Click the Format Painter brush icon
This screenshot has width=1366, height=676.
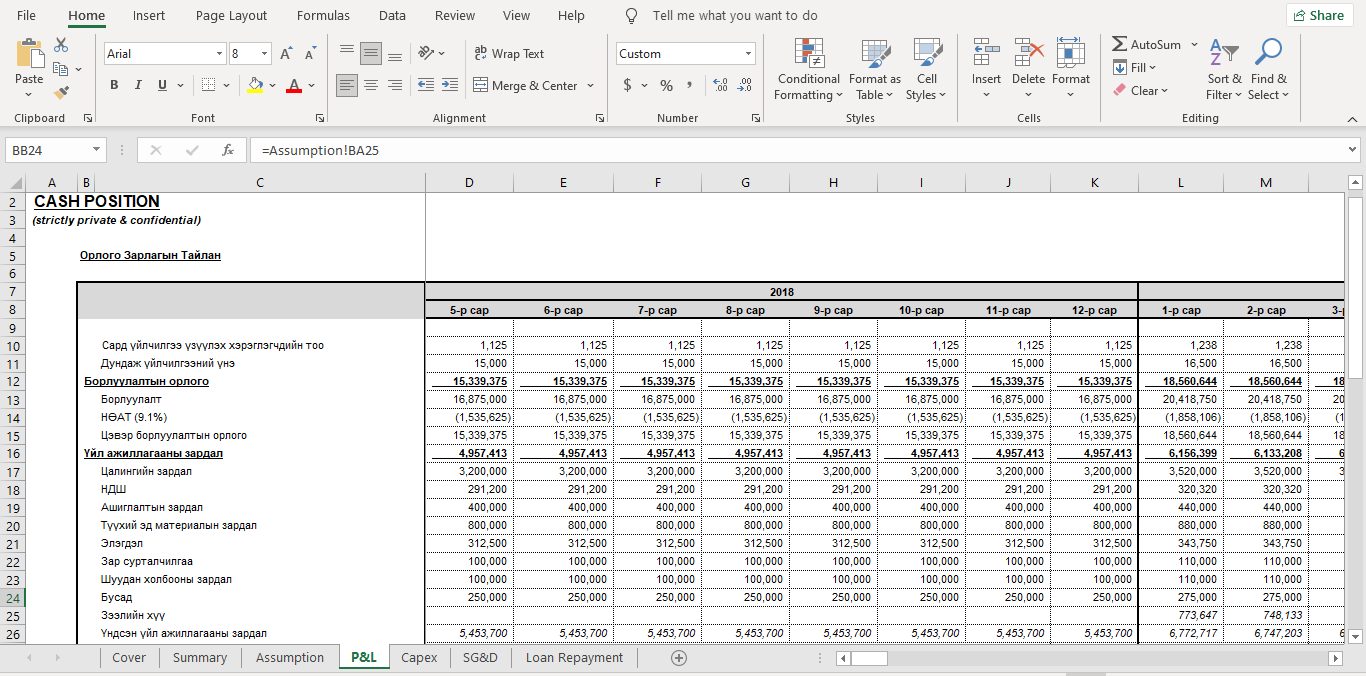(62, 92)
